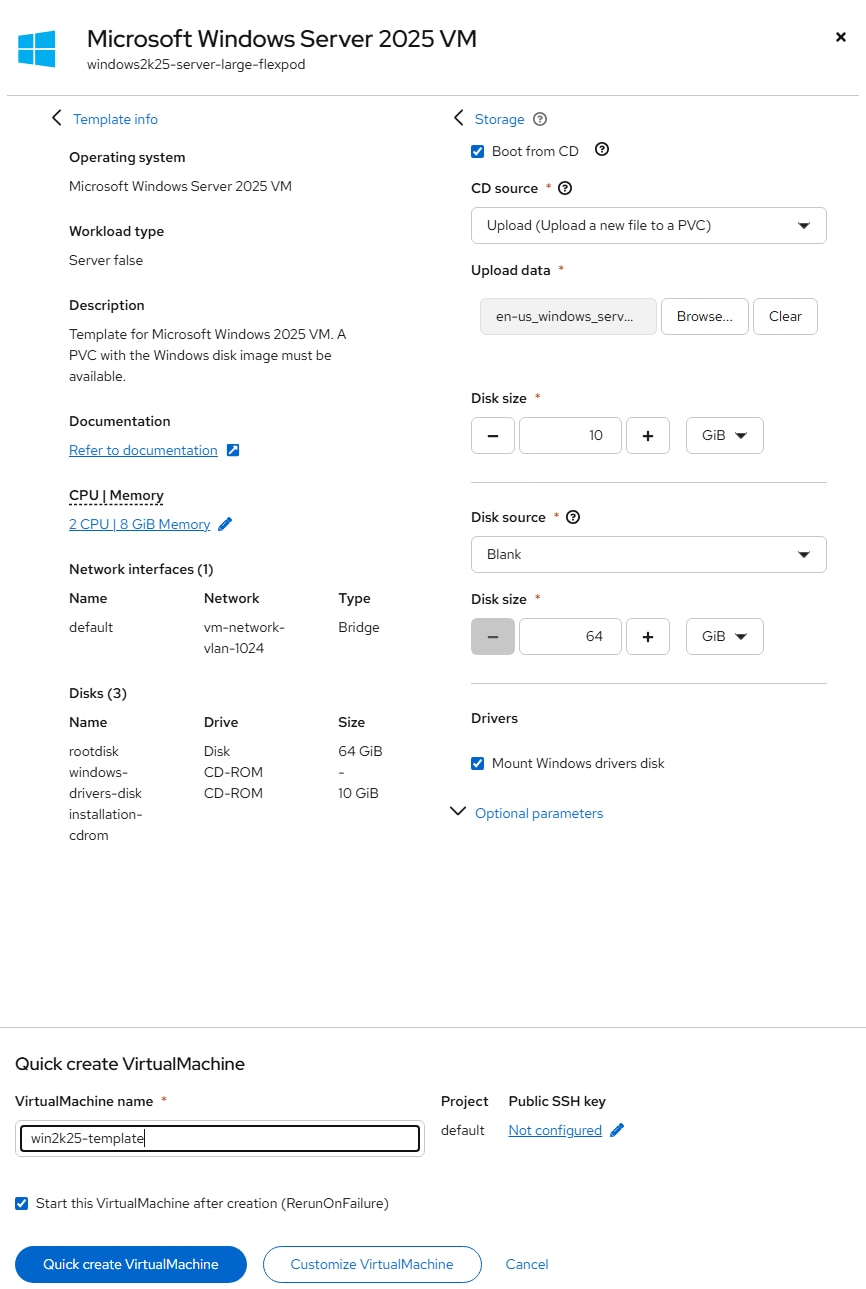
Task: Open the Storage help question icon
Action: 540,119
